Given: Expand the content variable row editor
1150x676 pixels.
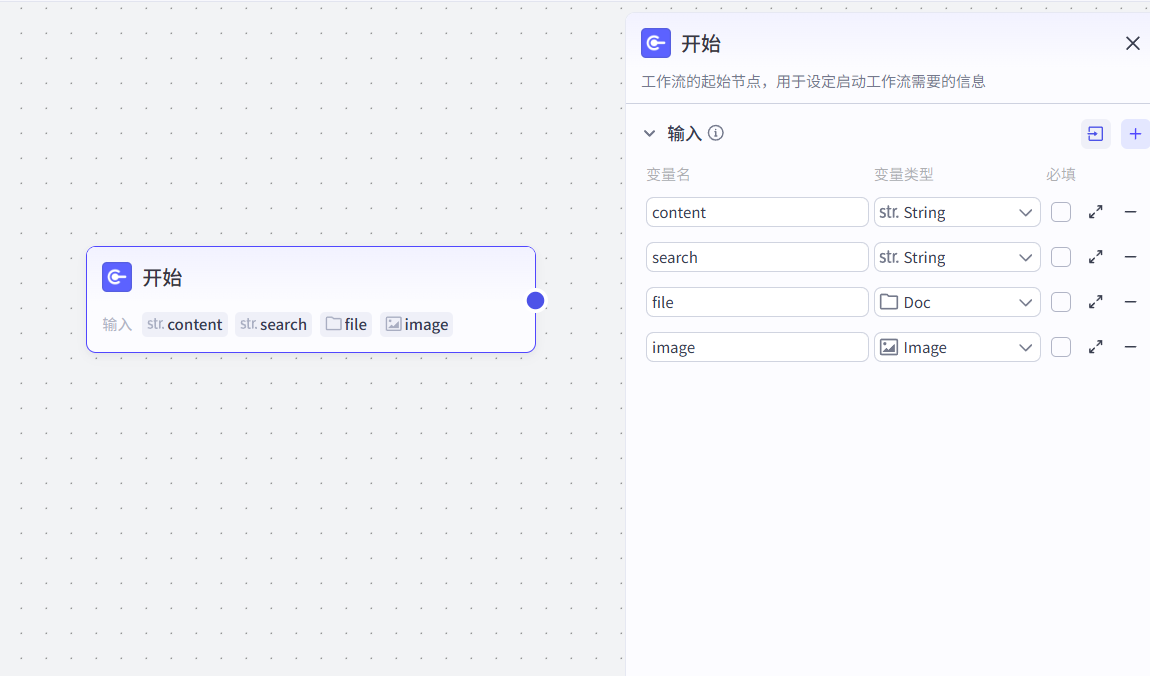Looking at the screenshot, I should (1096, 213).
